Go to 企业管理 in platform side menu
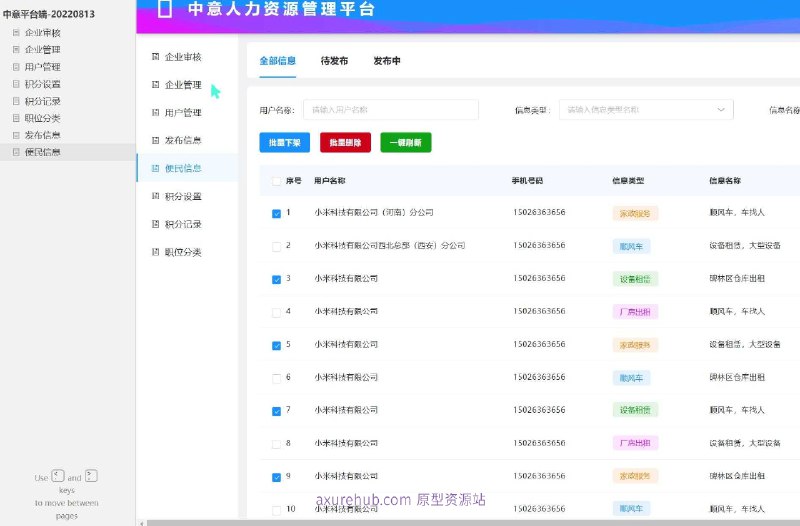 pyautogui.click(x=183, y=85)
